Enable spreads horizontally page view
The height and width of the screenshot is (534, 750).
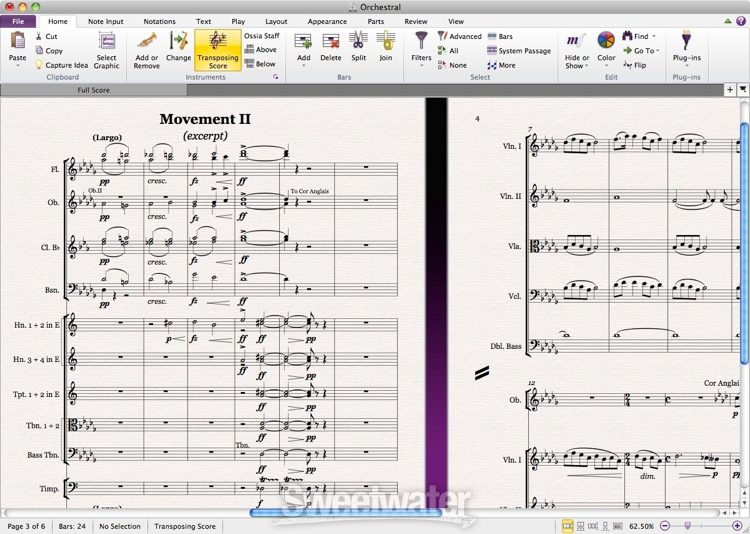(x=567, y=526)
